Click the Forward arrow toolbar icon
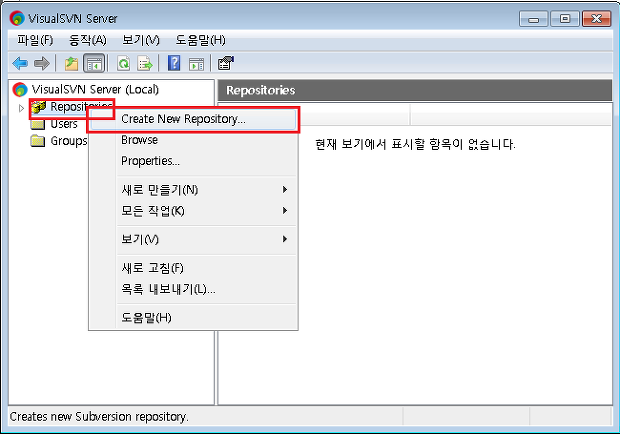This screenshot has width=620, height=434. 42,63
